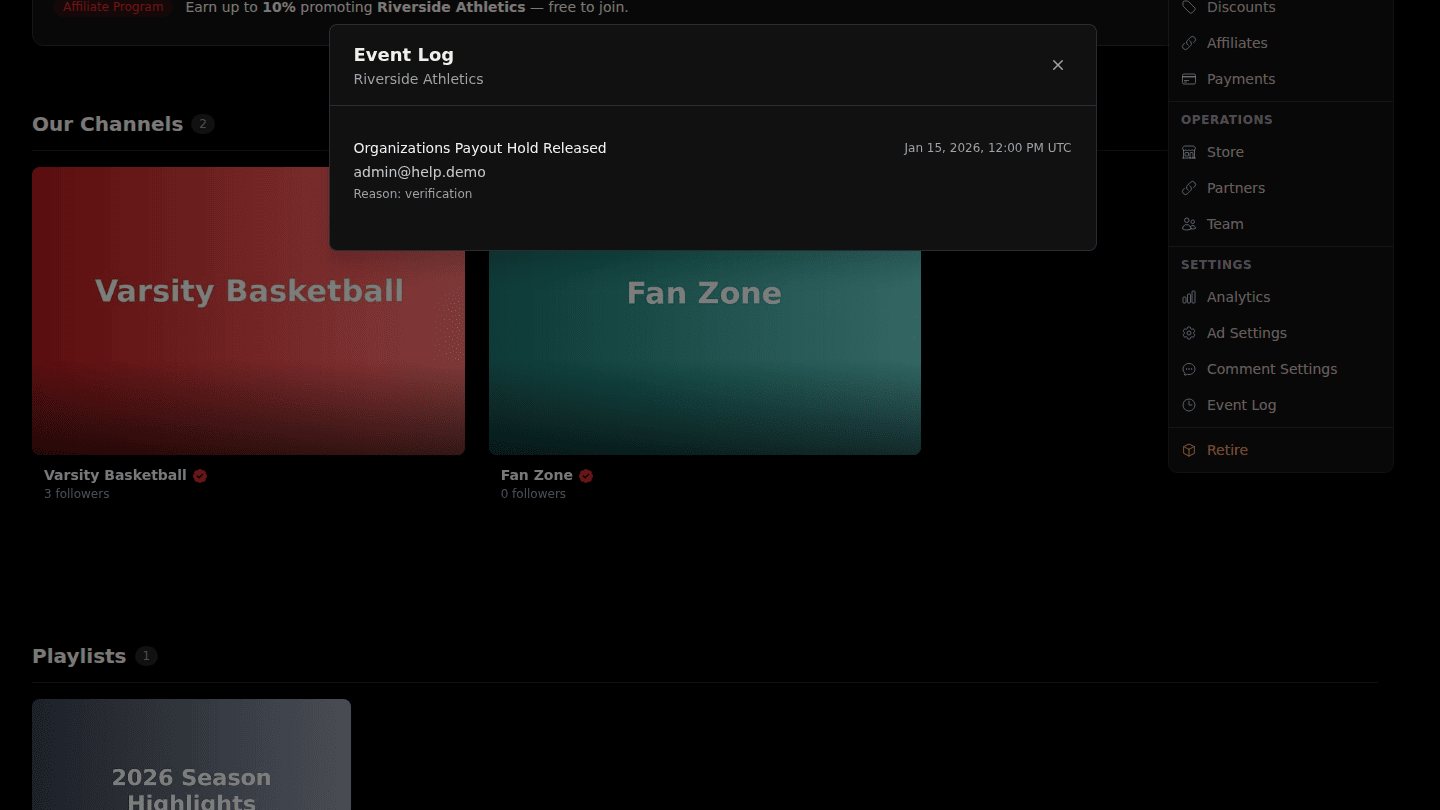Screen dimensions: 1440x810
Task: Click the Discounts tag icon
Action: pyautogui.click(x=1189, y=7)
